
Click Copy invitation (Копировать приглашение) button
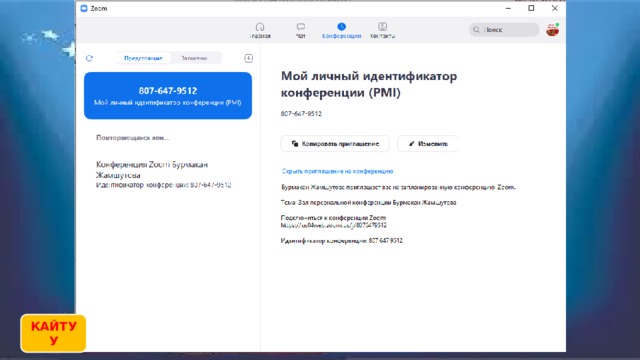click(335, 144)
